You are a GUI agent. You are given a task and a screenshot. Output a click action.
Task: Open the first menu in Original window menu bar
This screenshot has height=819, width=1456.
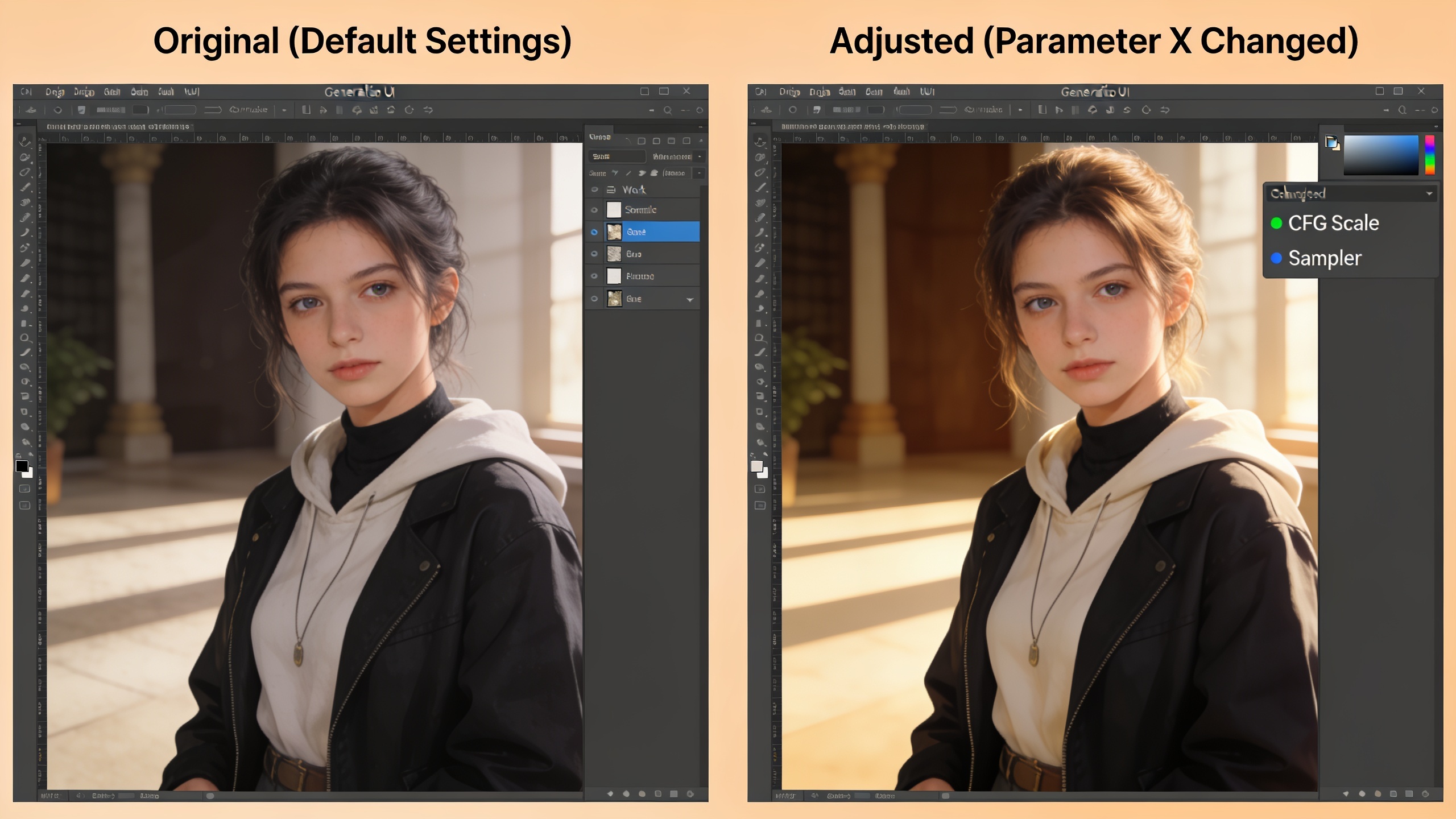(26, 92)
